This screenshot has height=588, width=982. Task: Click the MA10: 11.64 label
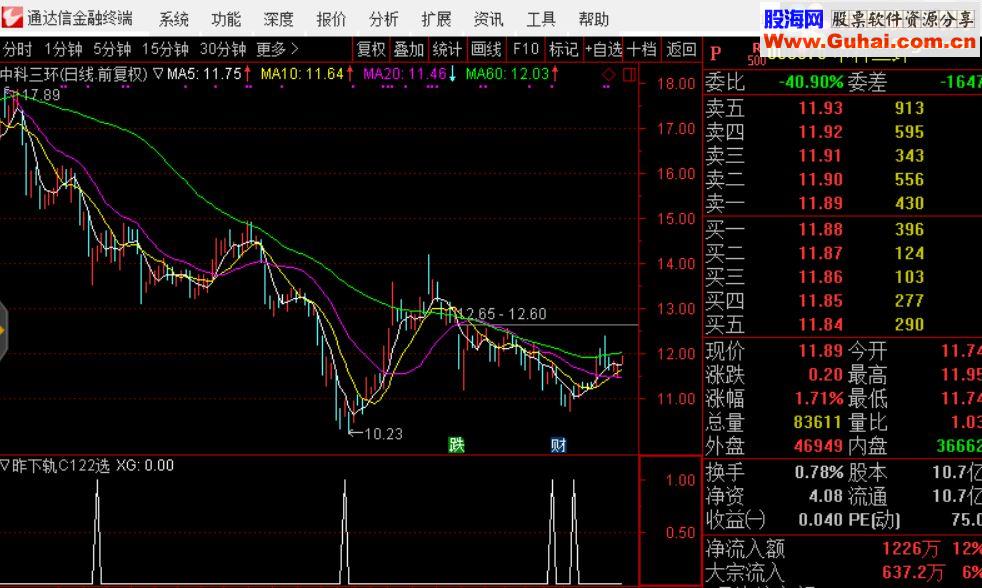point(302,74)
